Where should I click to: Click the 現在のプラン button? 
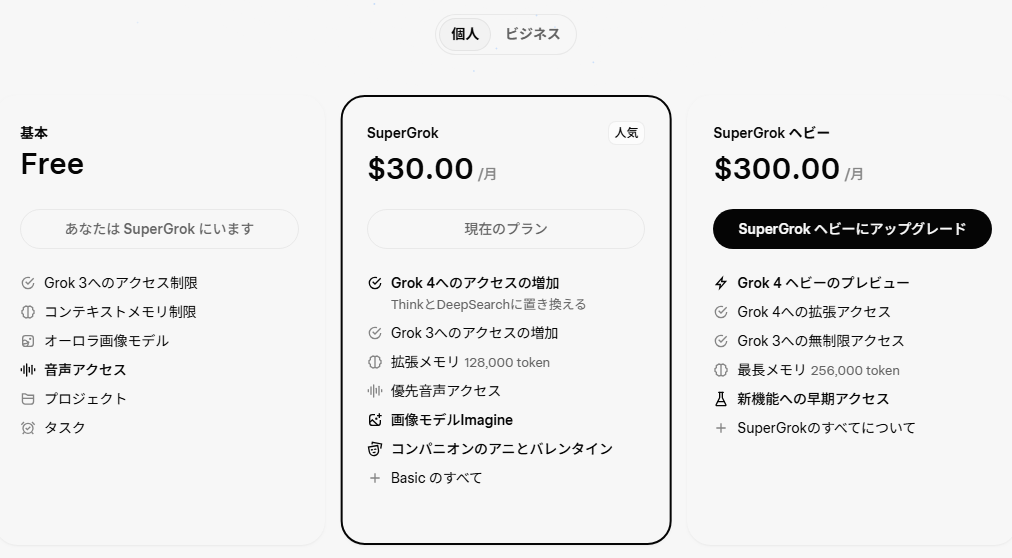(506, 229)
